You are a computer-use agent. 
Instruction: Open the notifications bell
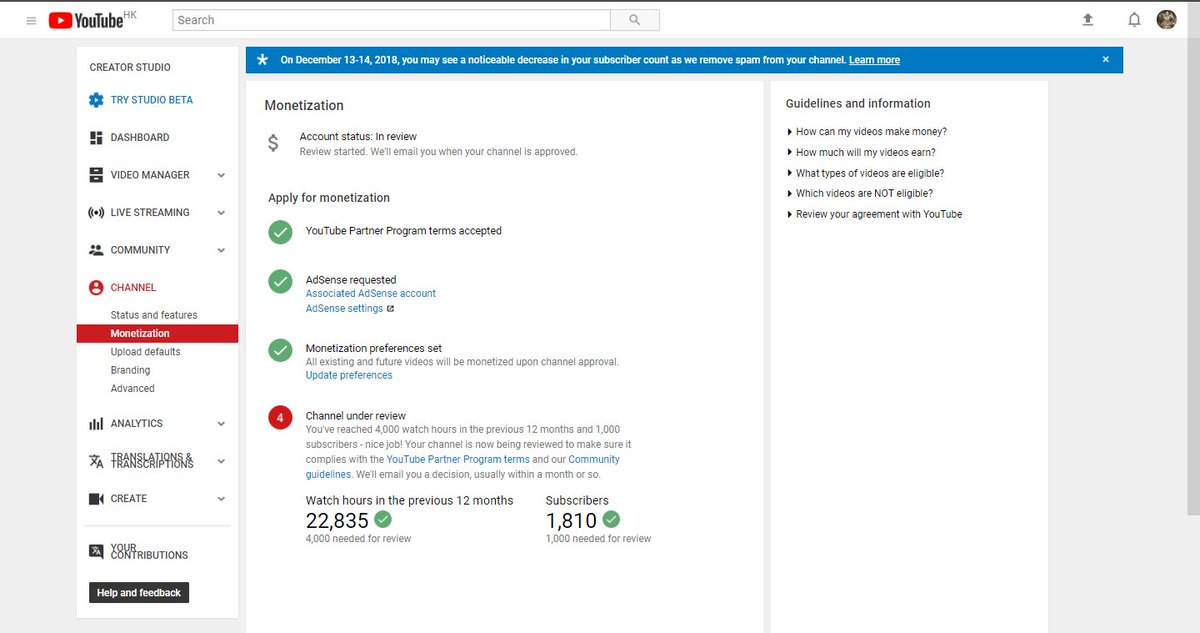click(x=1134, y=20)
